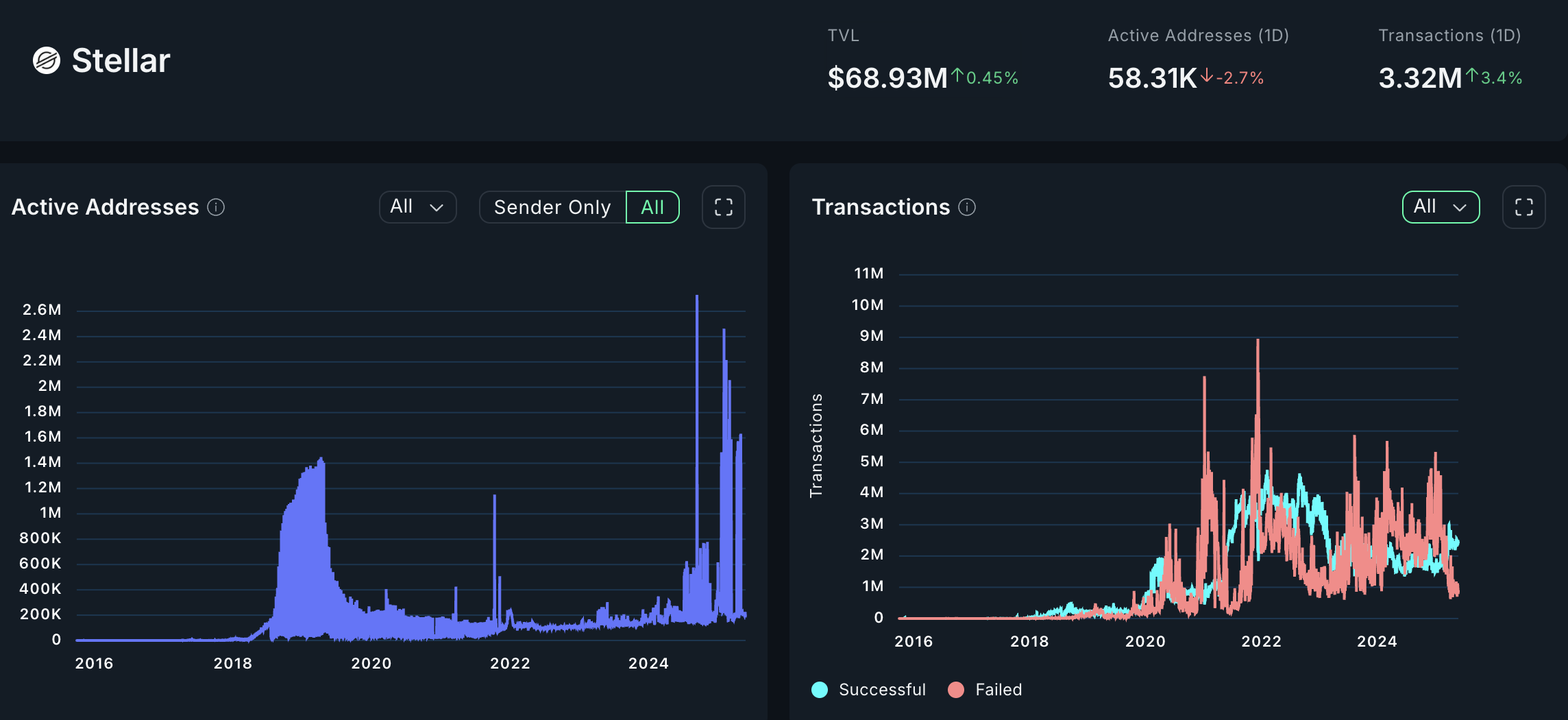1568x720 pixels.
Task: Click the TVL 0.45% change indicator
Action: pyautogui.click(x=985, y=77)
